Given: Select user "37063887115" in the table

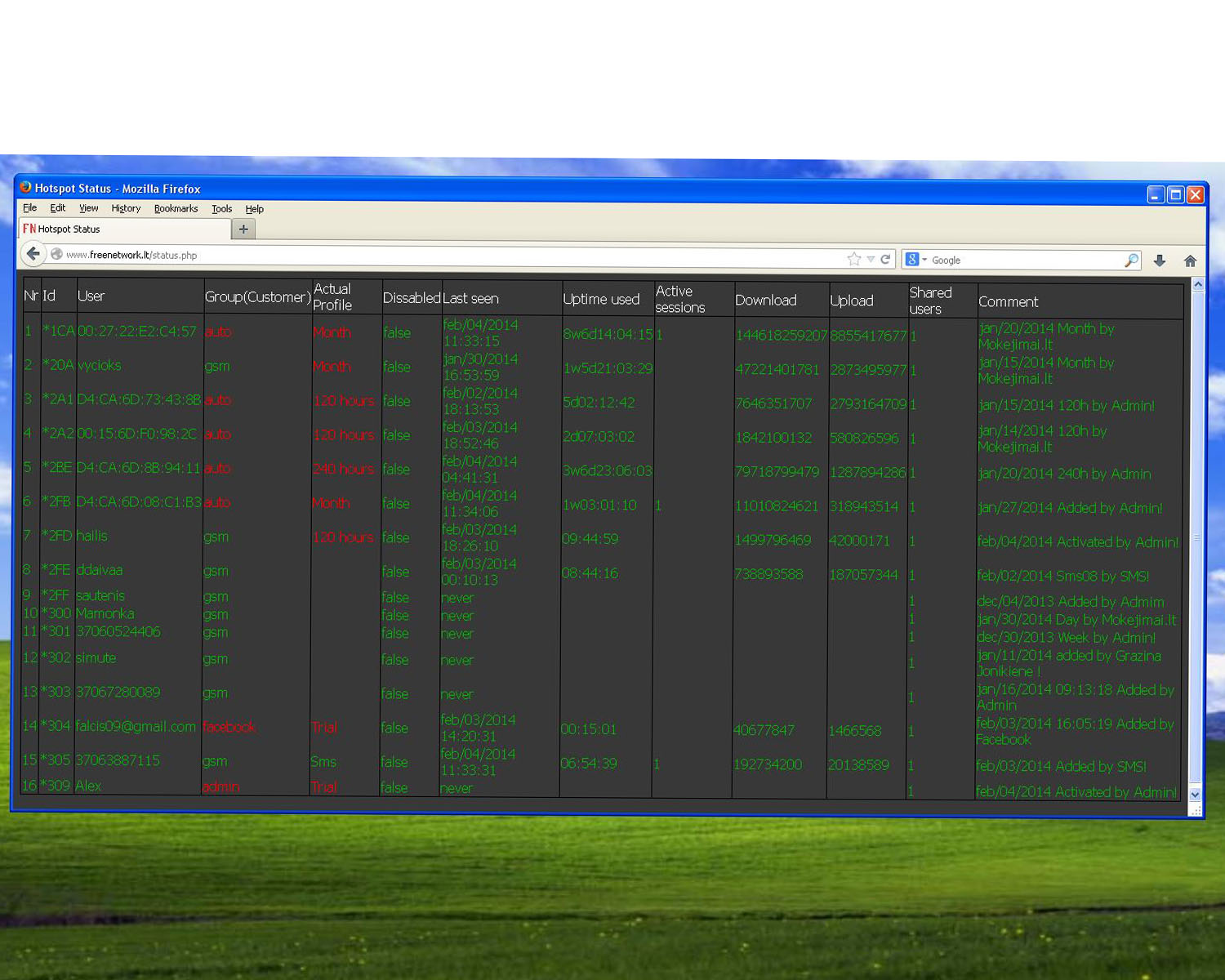Looking at the screenshot, I should tap(118, 761).
